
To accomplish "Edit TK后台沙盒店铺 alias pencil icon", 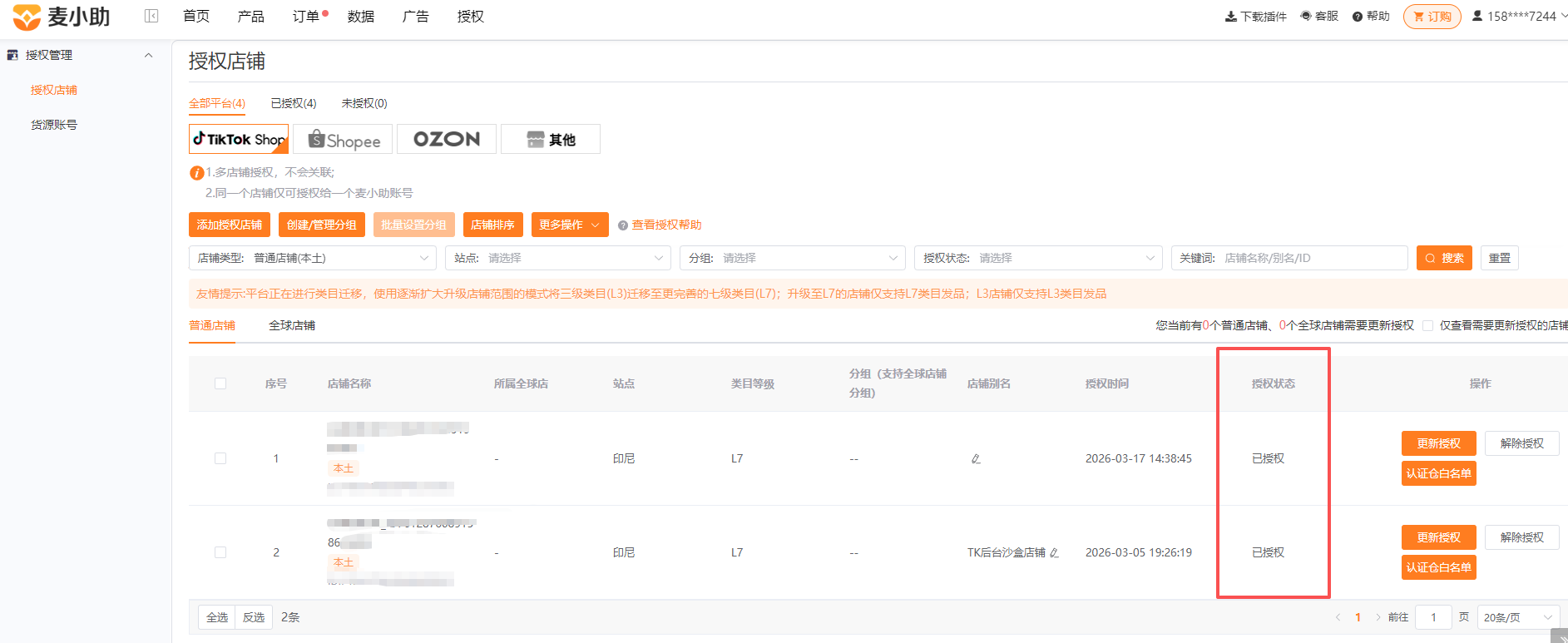I will pyautogui.click(x=1054, y=553).
